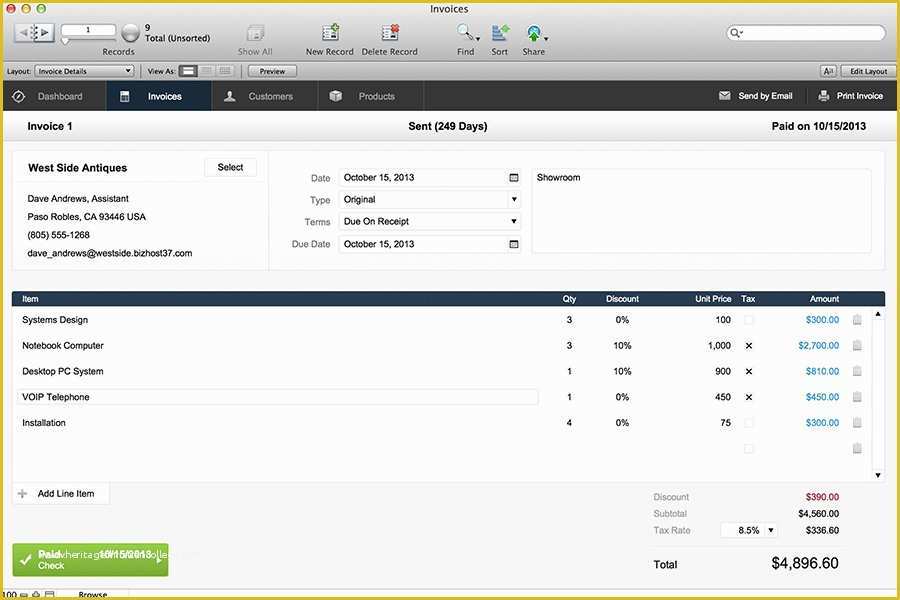Click the Send by Email envelope icon
Image resolution: width=900 pixels, height=600 pixels.
(724, 96)
